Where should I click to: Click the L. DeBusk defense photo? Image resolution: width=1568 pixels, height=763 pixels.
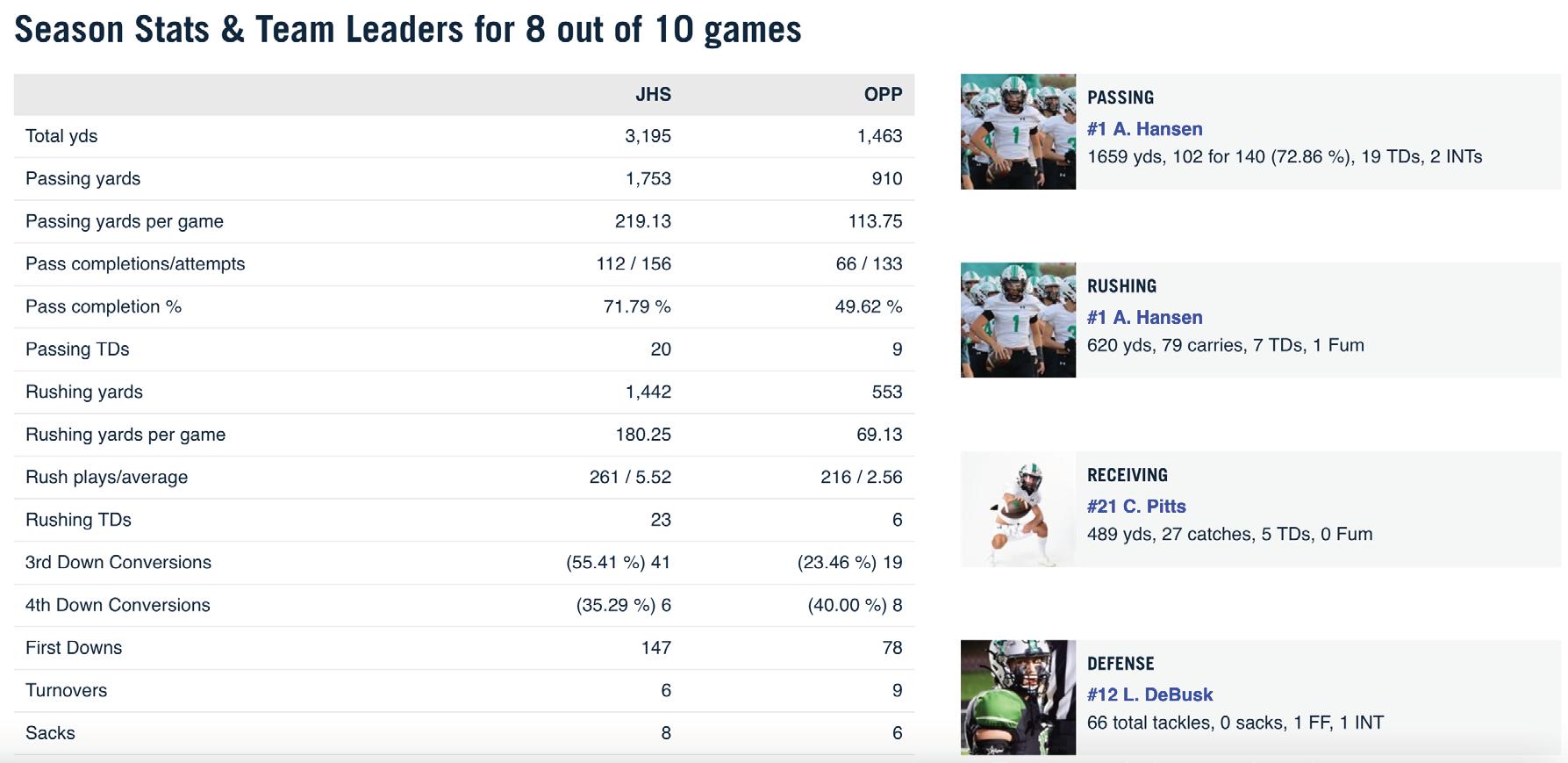tap(1018, 697)
